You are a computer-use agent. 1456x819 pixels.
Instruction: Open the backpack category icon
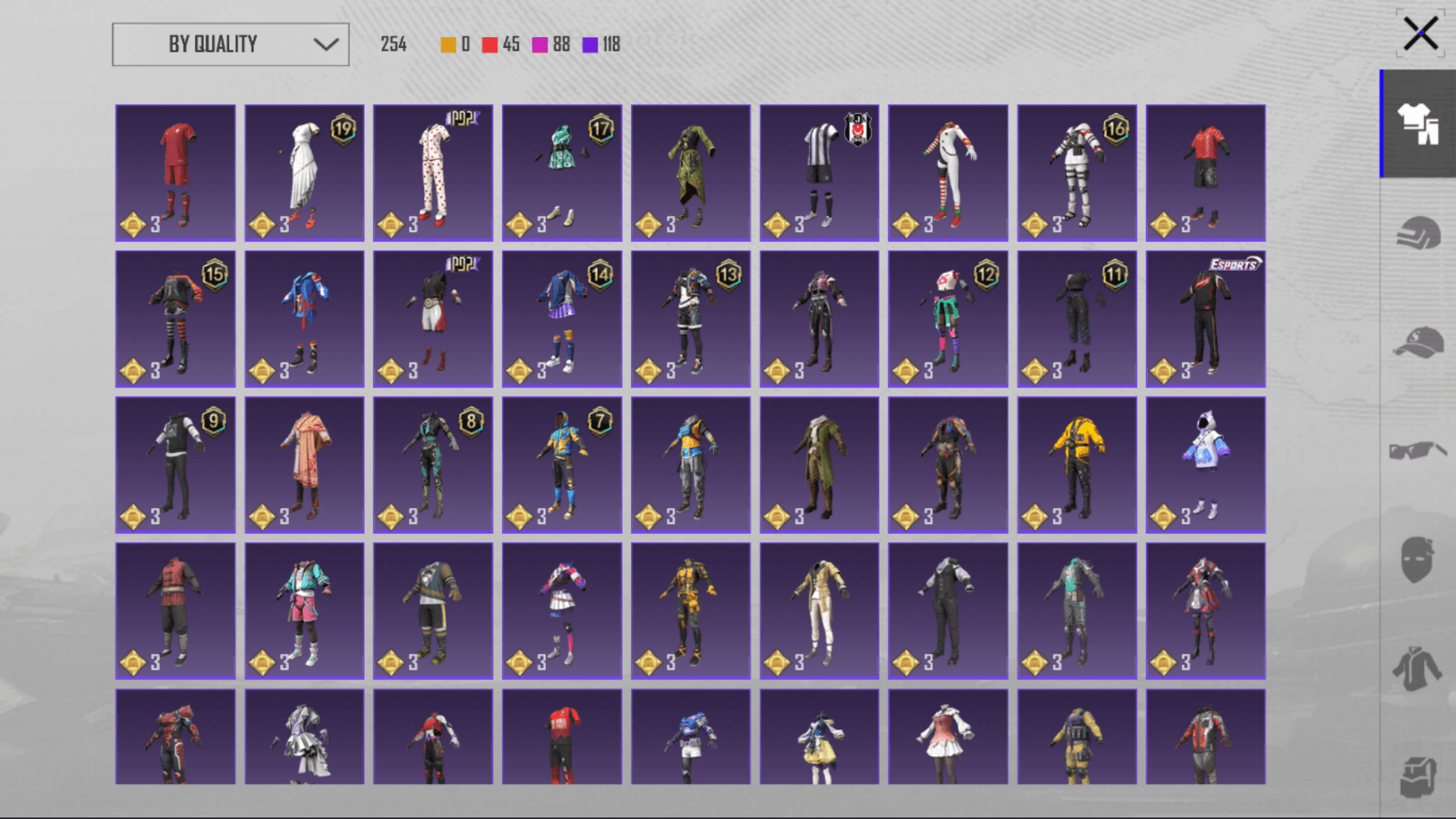1418,777
